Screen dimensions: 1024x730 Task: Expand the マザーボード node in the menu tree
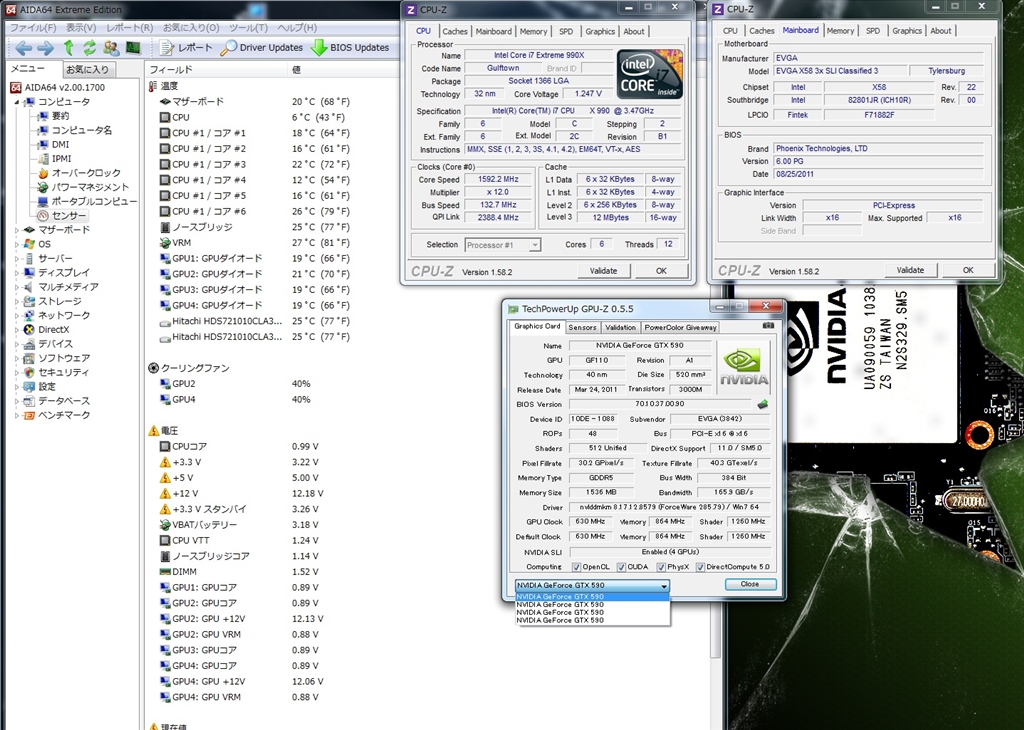[x=17, y=230]
